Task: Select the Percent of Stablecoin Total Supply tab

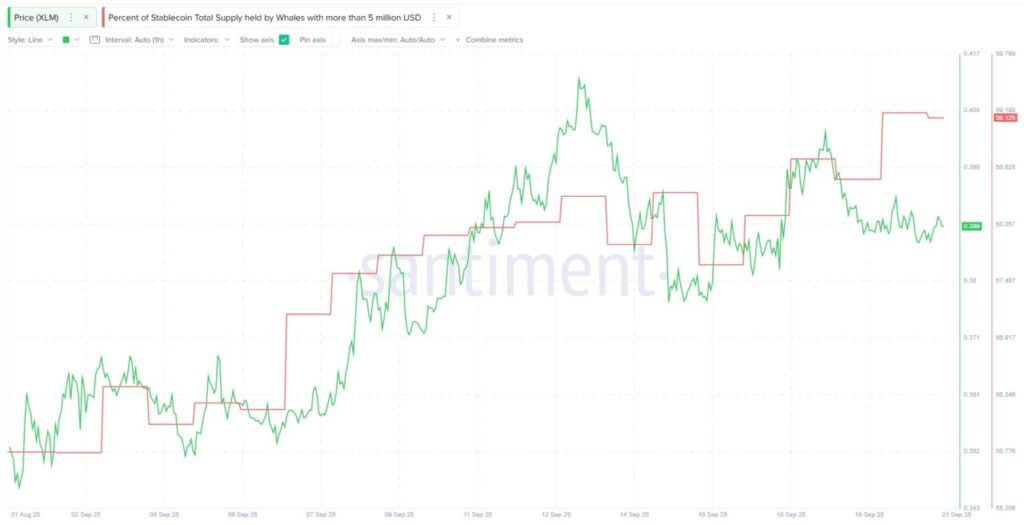Action: pos(266,17)
